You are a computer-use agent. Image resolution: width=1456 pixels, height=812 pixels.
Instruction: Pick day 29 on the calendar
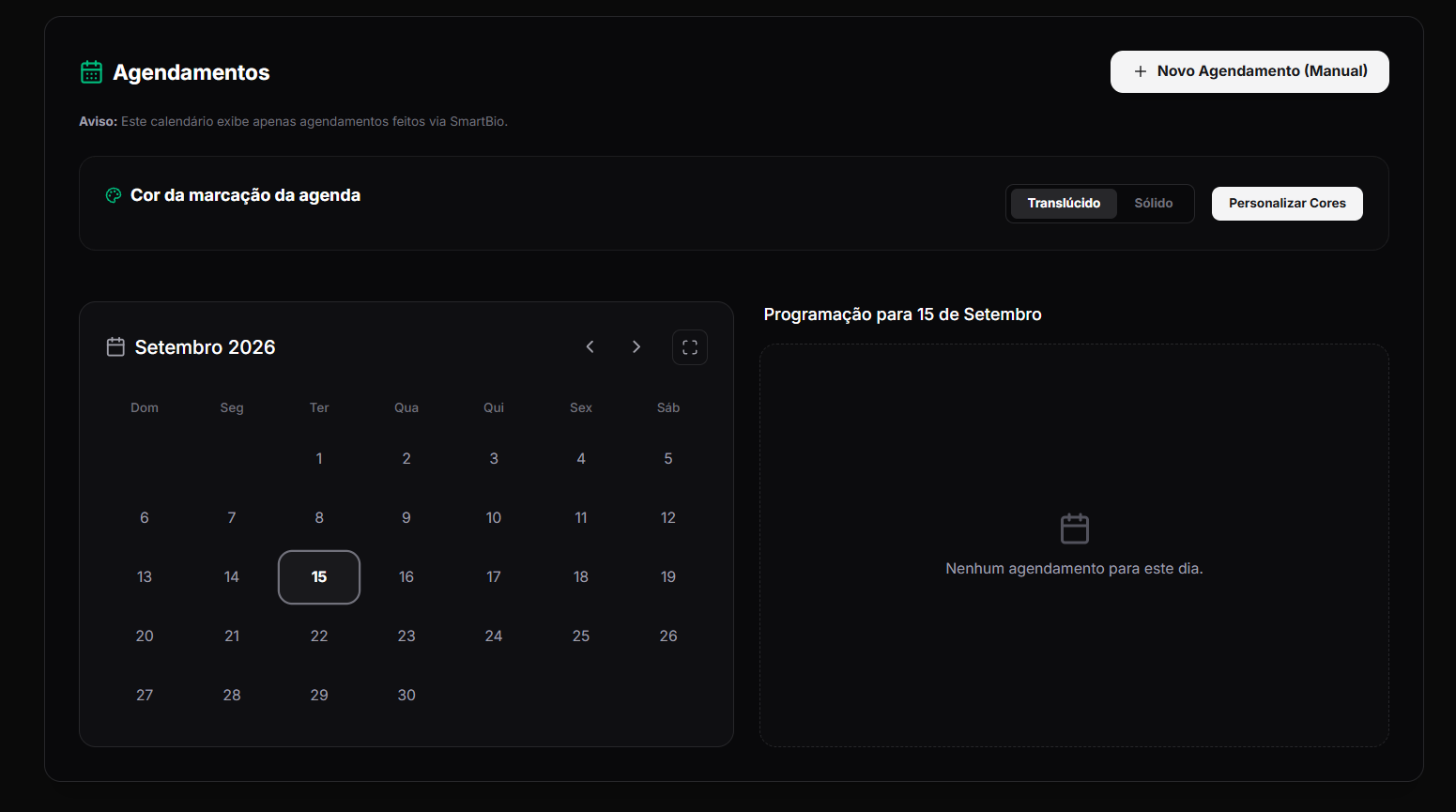click(x=319, y=696)
